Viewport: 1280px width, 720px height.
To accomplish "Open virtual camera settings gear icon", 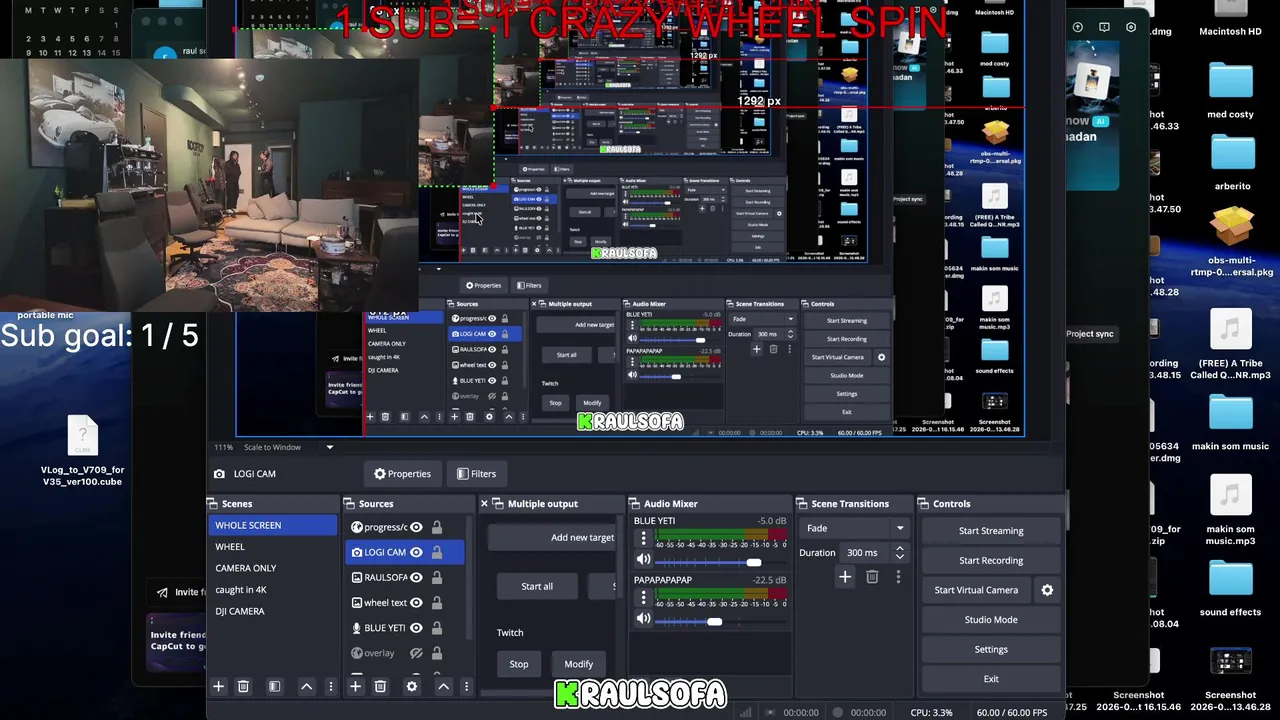I will 1047,590.
